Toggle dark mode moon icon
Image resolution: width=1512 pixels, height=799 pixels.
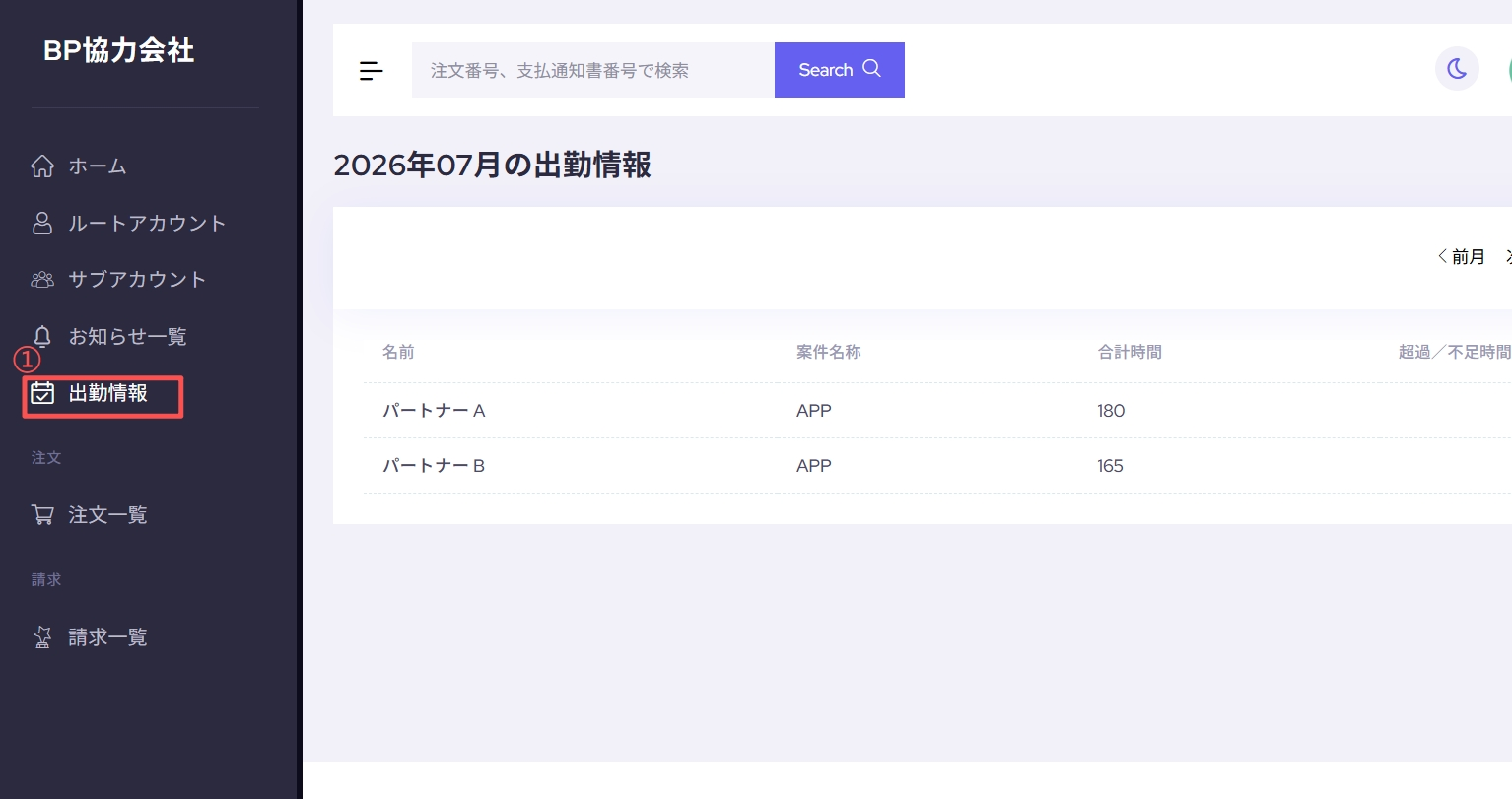point(1457,69)
